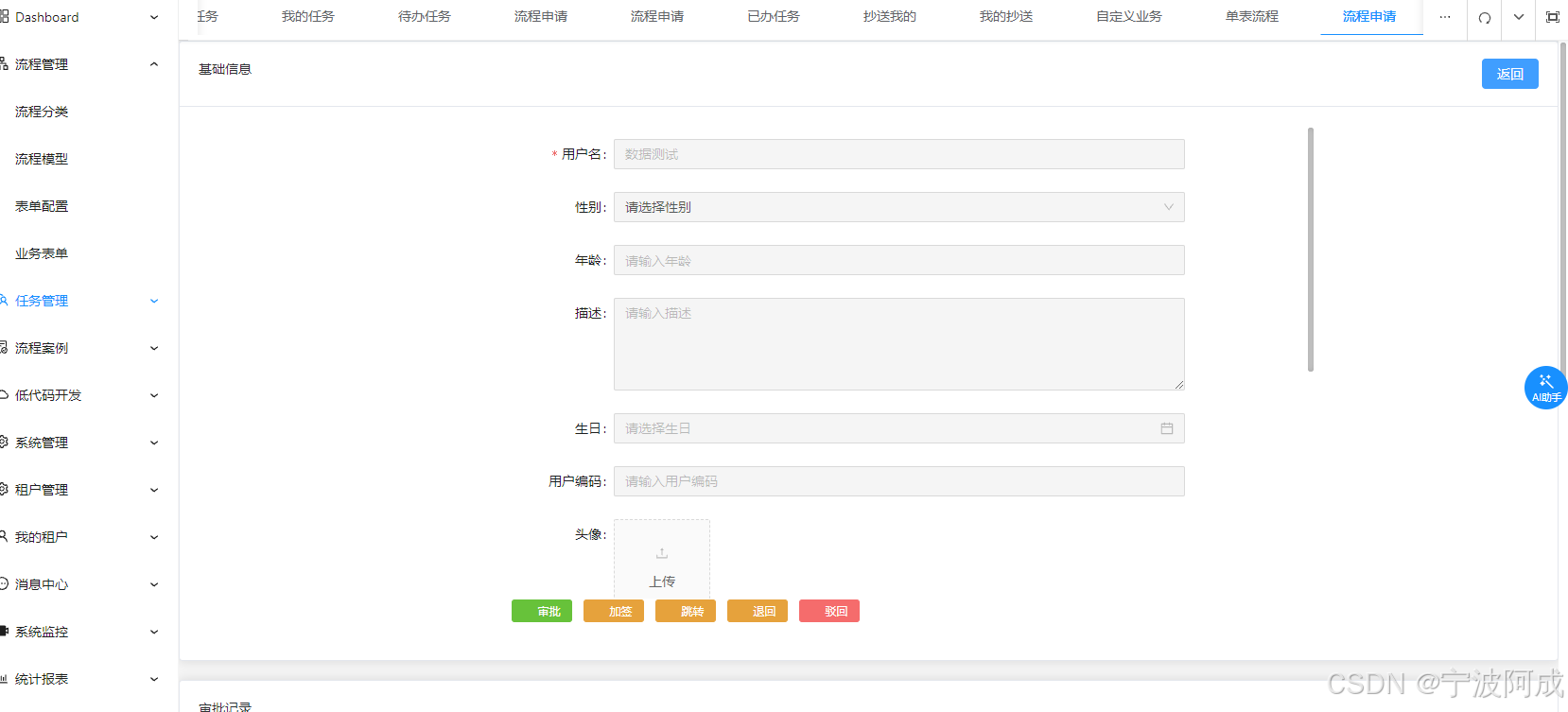
Task: Expand the 低代码开发 chevron
Action: pyautogui.click(x=154, y=395)
